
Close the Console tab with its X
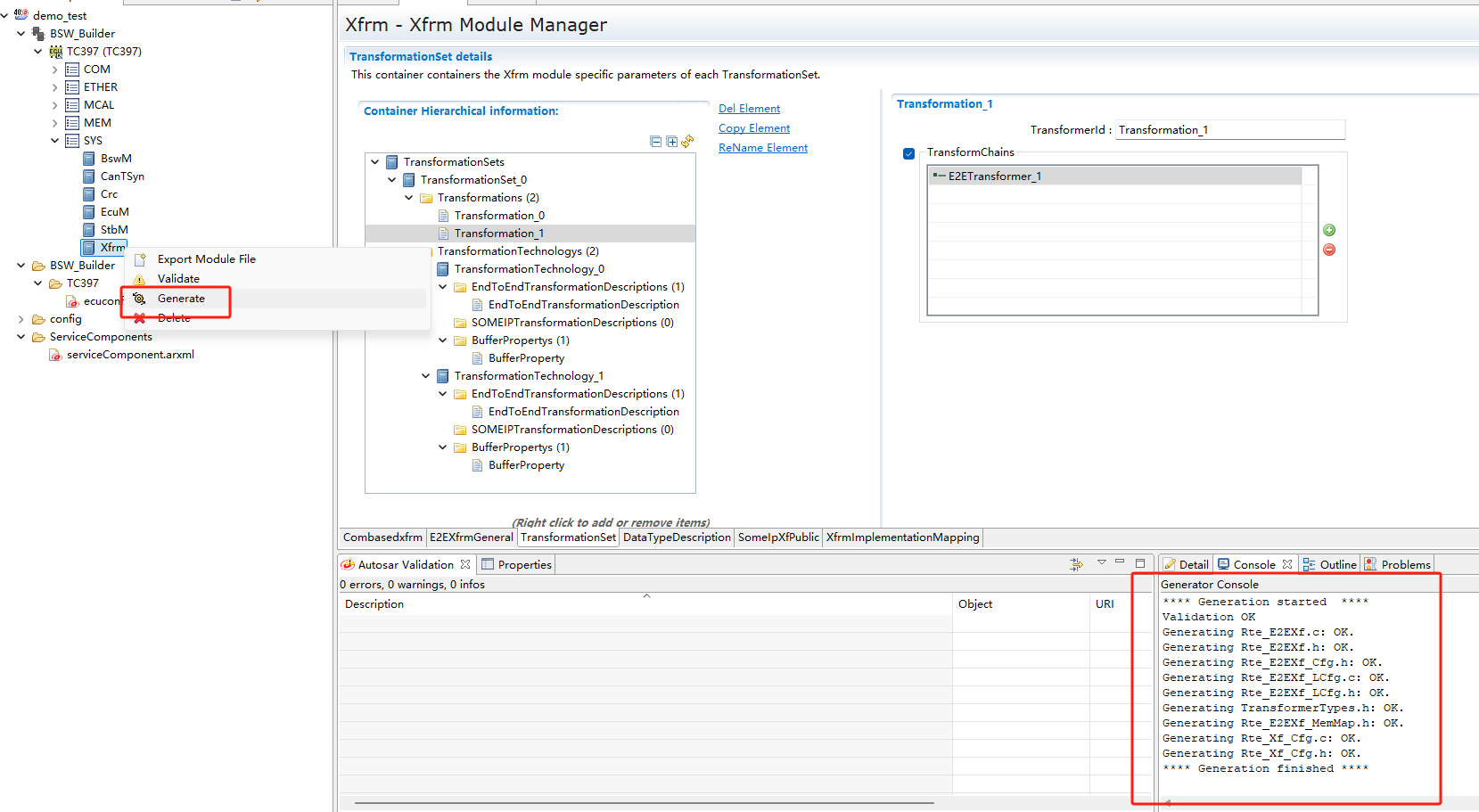[1287, 564]
